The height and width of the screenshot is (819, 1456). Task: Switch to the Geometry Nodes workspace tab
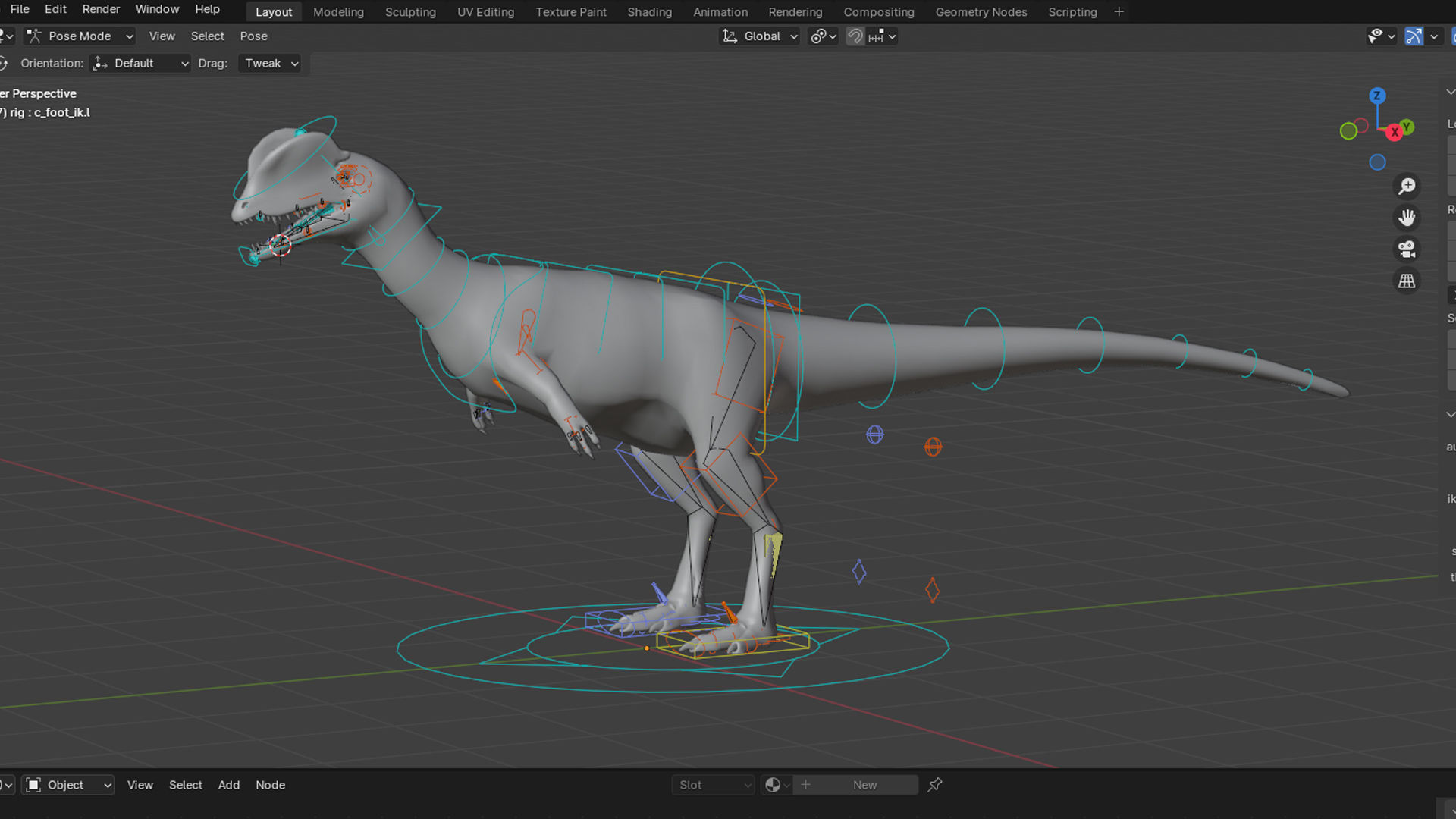[981, 12]
